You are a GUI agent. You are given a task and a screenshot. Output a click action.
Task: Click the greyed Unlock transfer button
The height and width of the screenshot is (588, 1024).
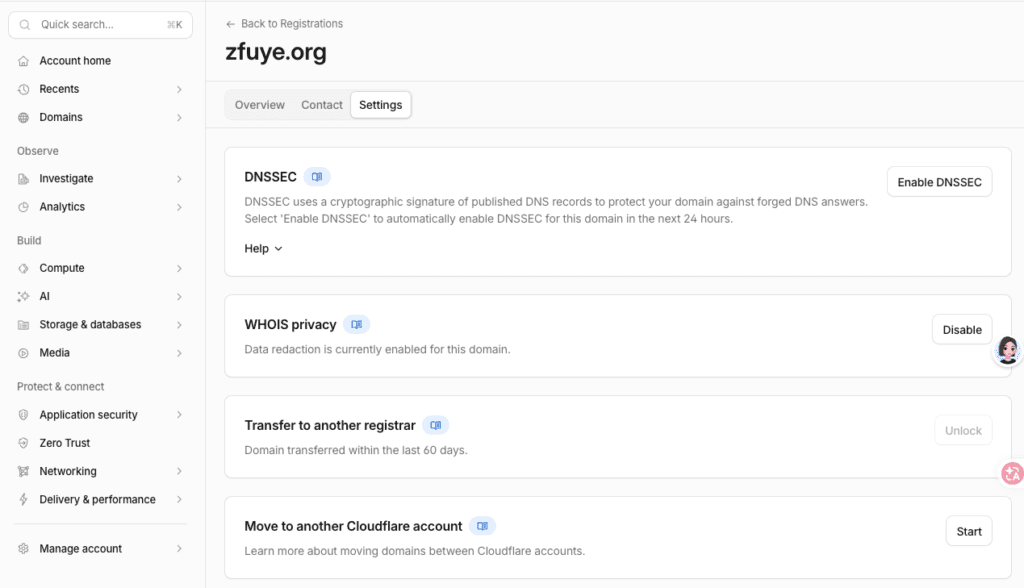click(963, 431)
